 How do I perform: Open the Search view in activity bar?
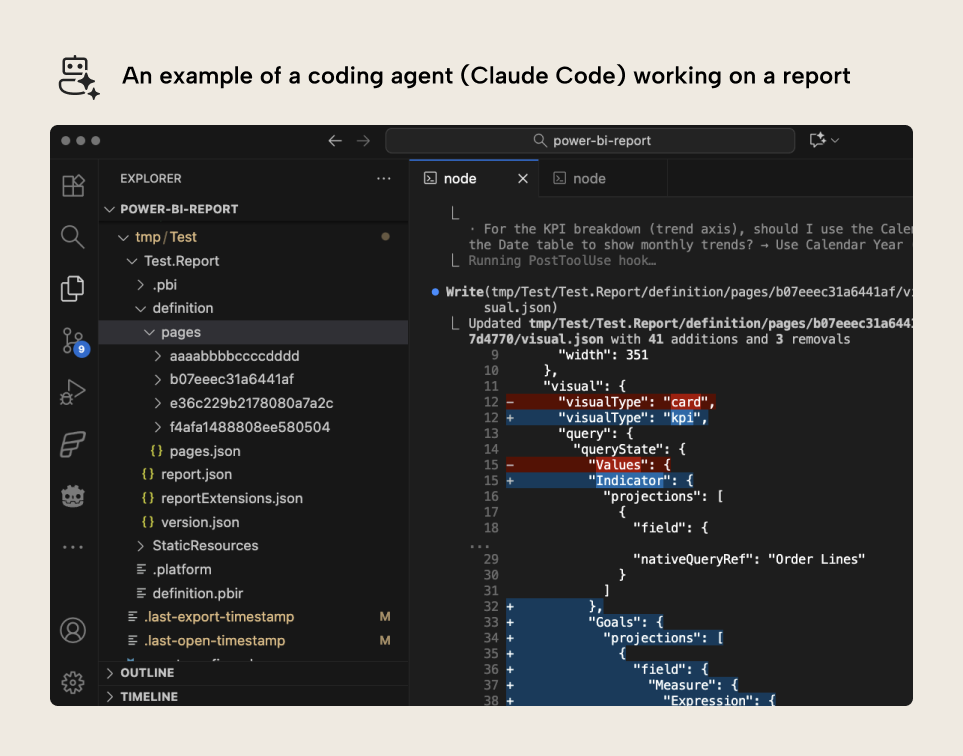(73, 237)
